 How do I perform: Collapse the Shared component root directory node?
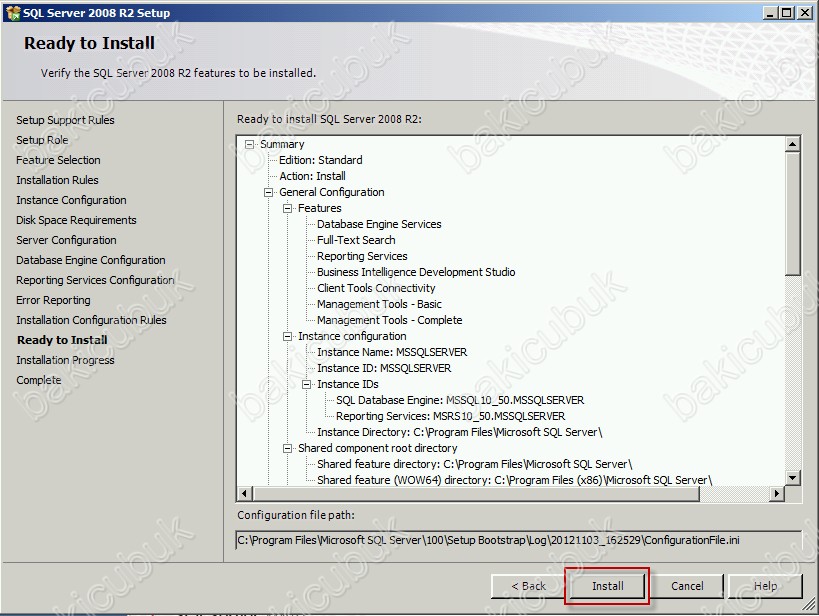pos(287,448)
